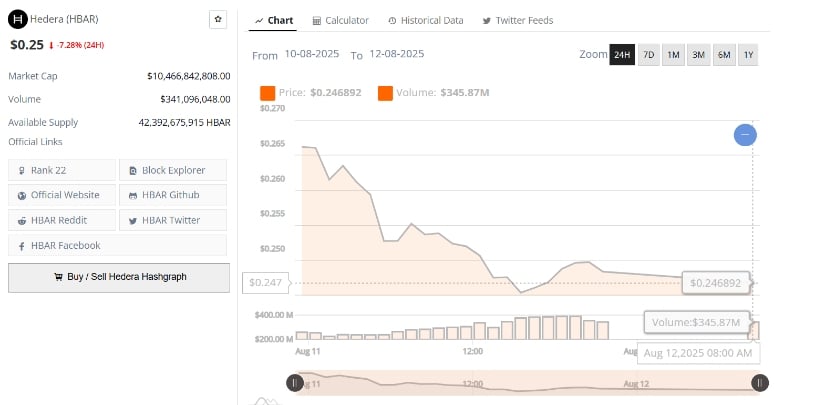
Task: Click the shopping cart icon on Buy button
Action: pyautogui.click(x=58, y=277)
